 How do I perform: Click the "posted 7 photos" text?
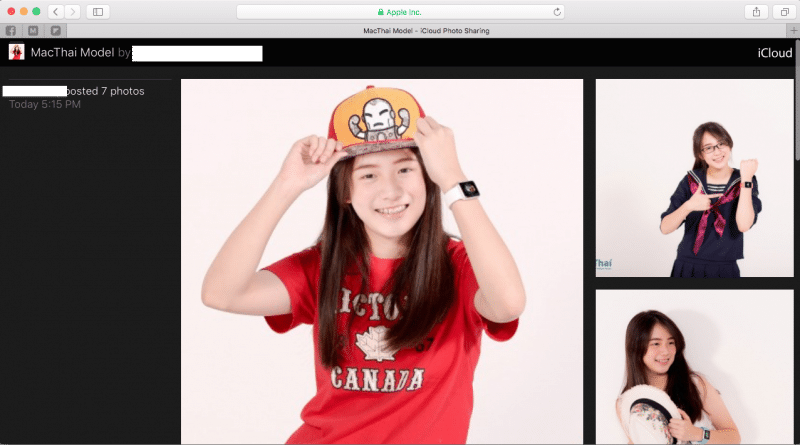pos(106,91)
